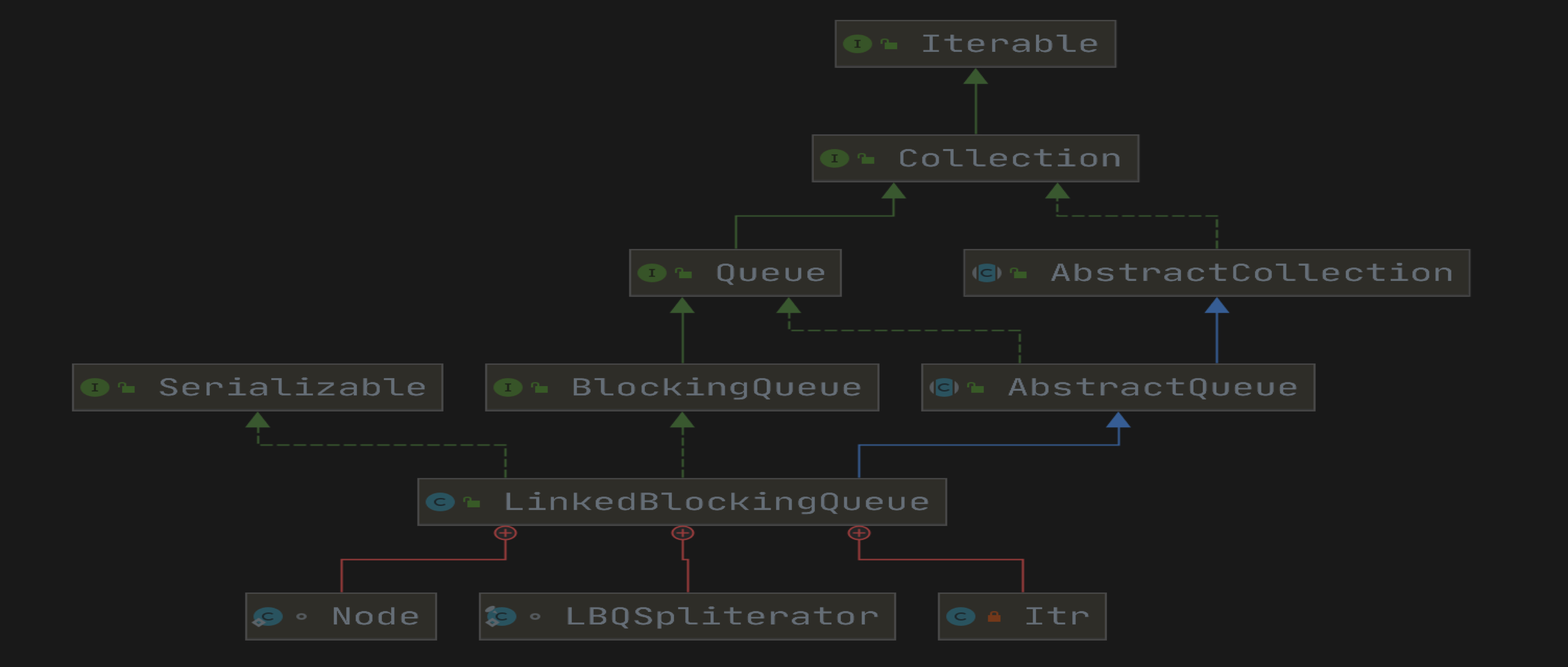Viewport: 1568px width, 667px height.
Task: Select the AbstractCollection class label
Action: (x=1252, y=273)
